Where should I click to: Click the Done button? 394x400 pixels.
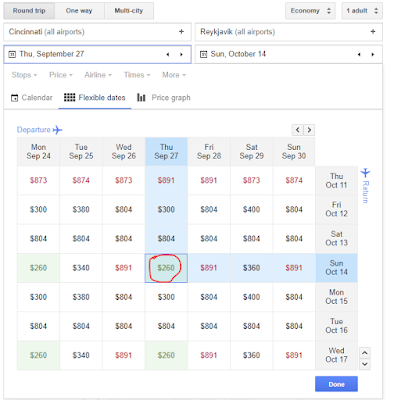pyautogui.click(x=336, y=384)
